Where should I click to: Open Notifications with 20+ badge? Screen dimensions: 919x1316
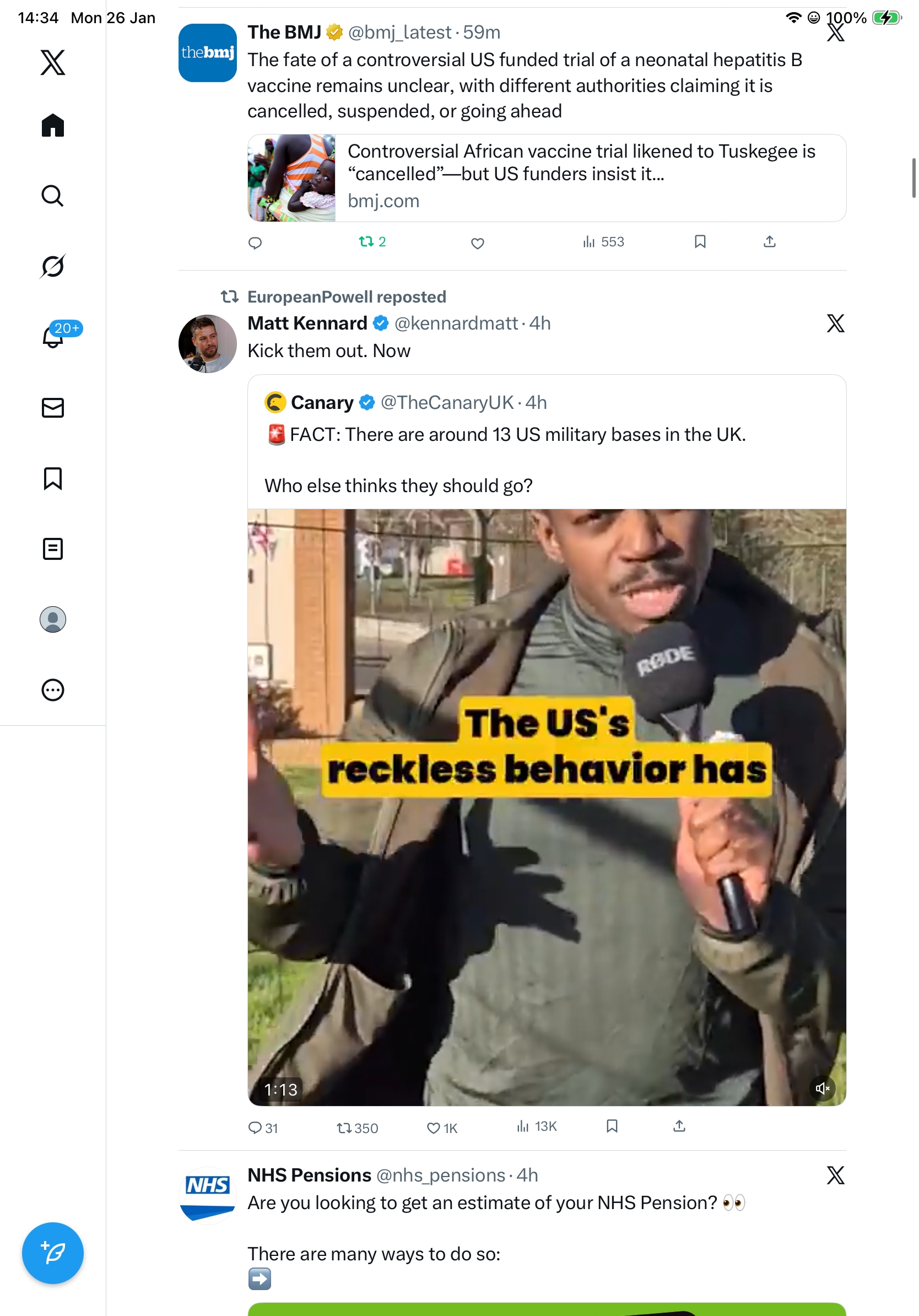[53, 337]
